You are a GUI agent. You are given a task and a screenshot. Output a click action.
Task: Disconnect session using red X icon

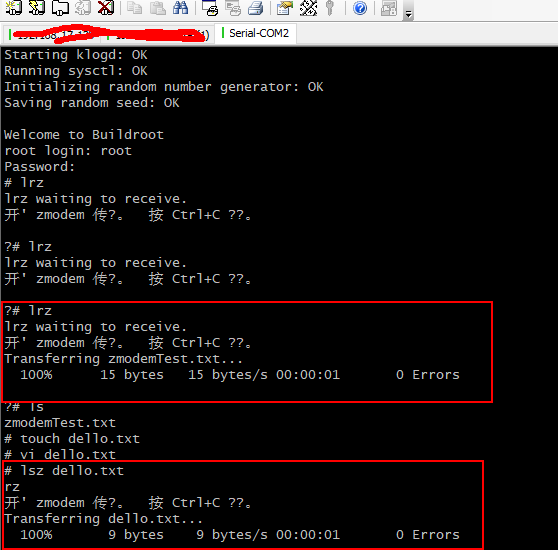(x=106, y=7)
